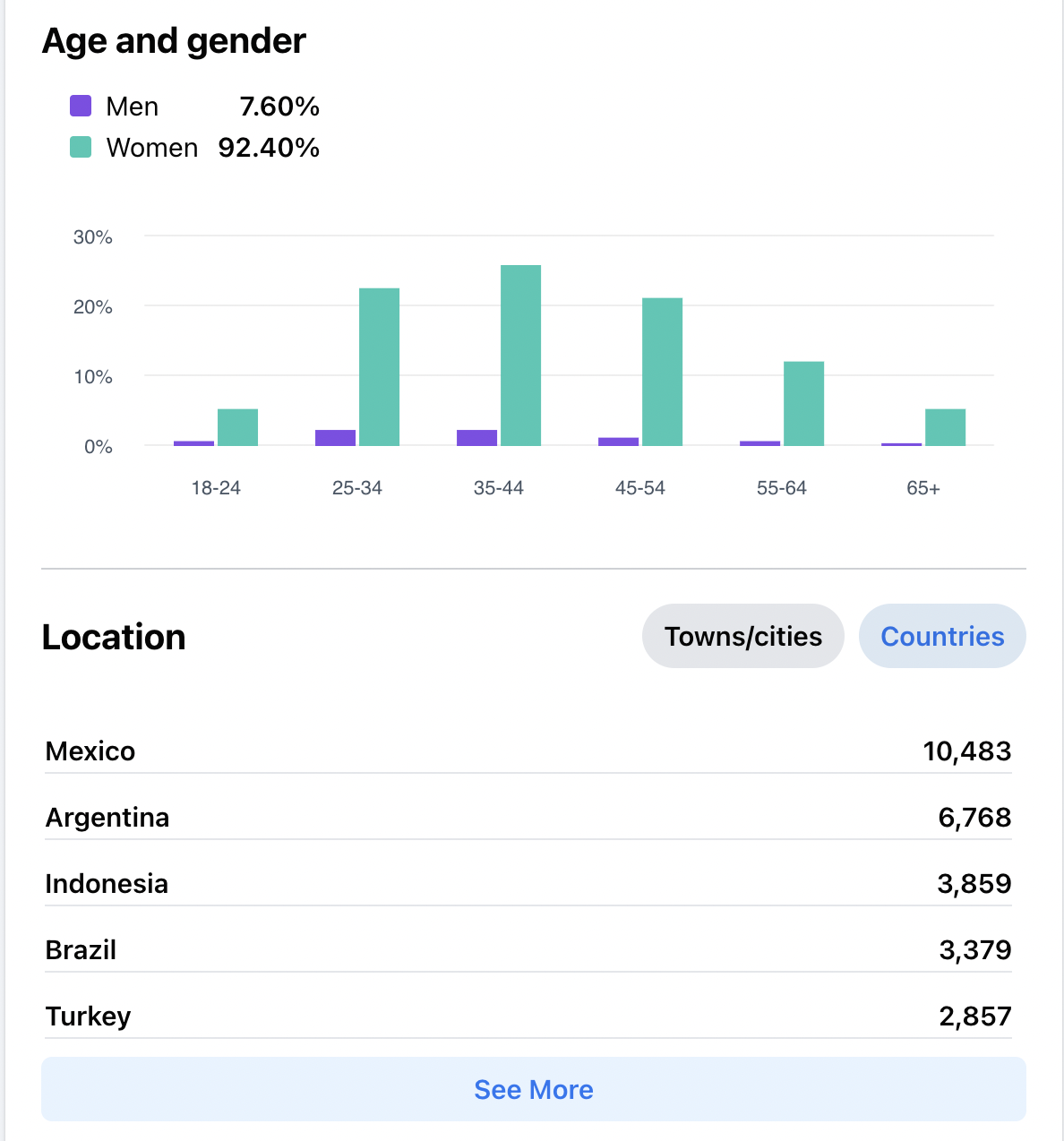Click the Age and gender heading
This screenshot has width=1064, height=1141.
pos(174,41)
